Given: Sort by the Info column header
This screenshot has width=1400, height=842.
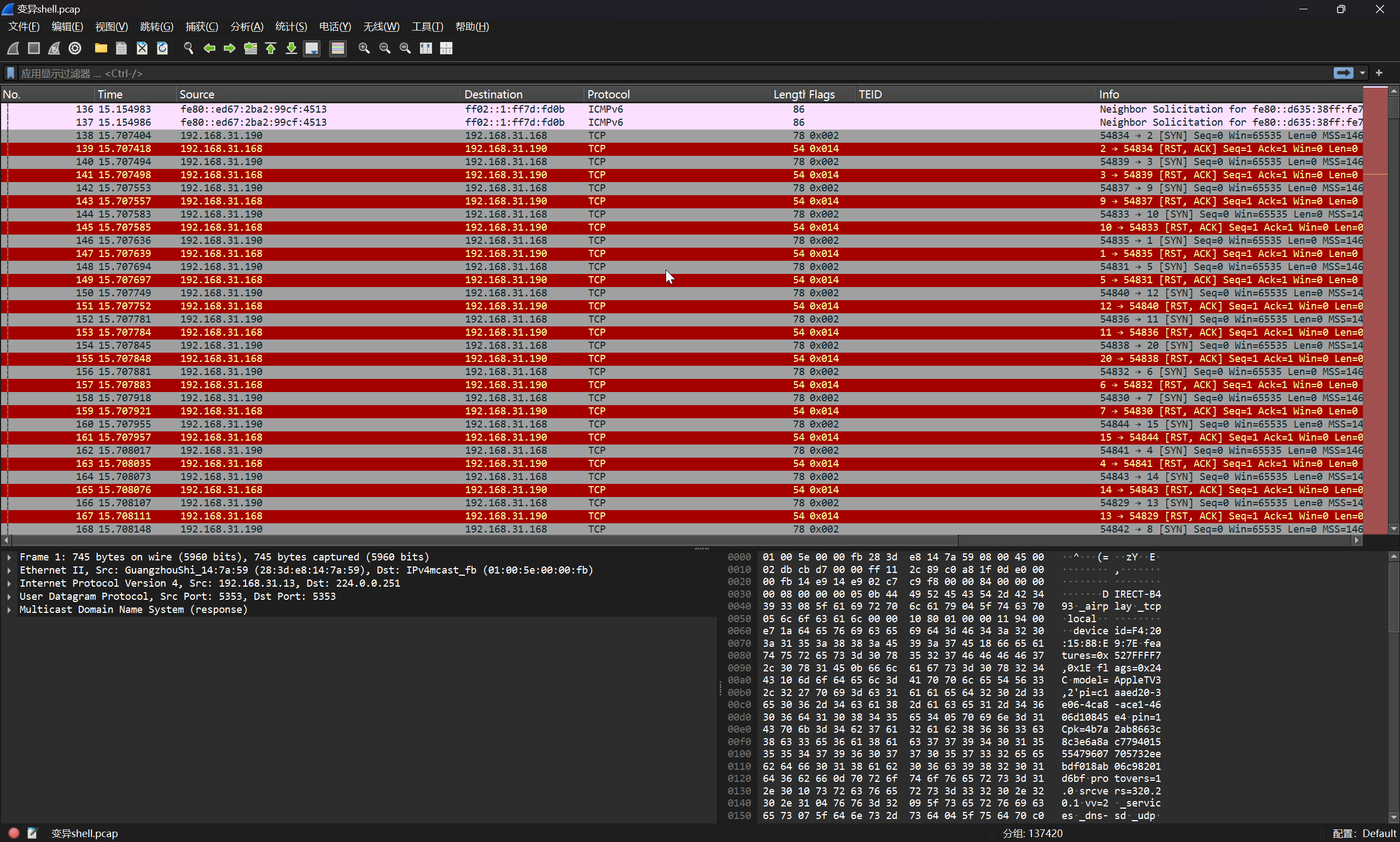Looking at the screenshot, I should tap(1229, 94).
